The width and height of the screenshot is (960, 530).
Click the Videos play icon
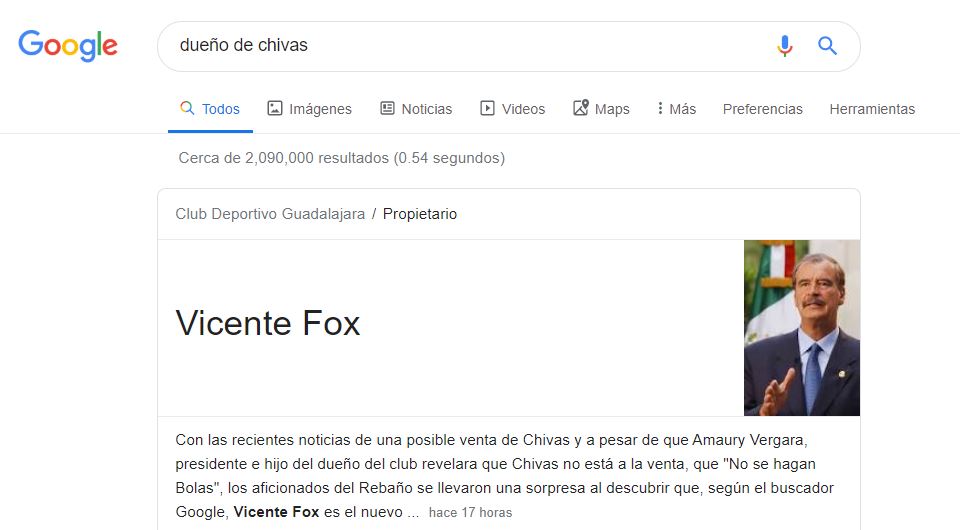click(487, 108)
